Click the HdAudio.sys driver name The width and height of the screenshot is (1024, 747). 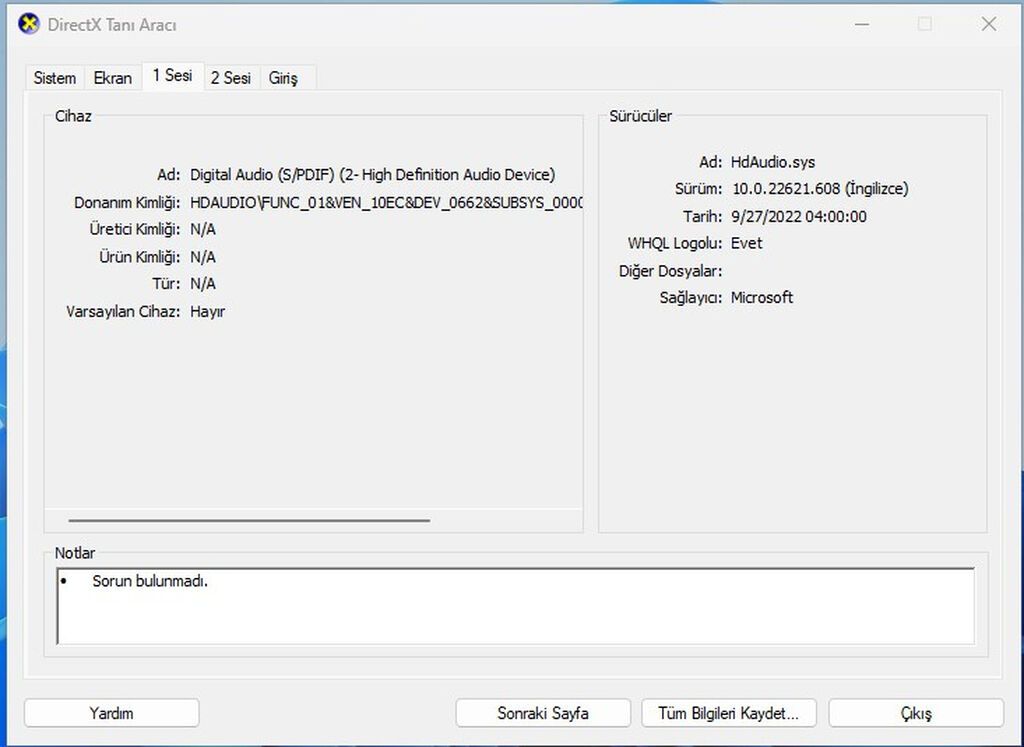pyautogui.click(x=773, y=162)
